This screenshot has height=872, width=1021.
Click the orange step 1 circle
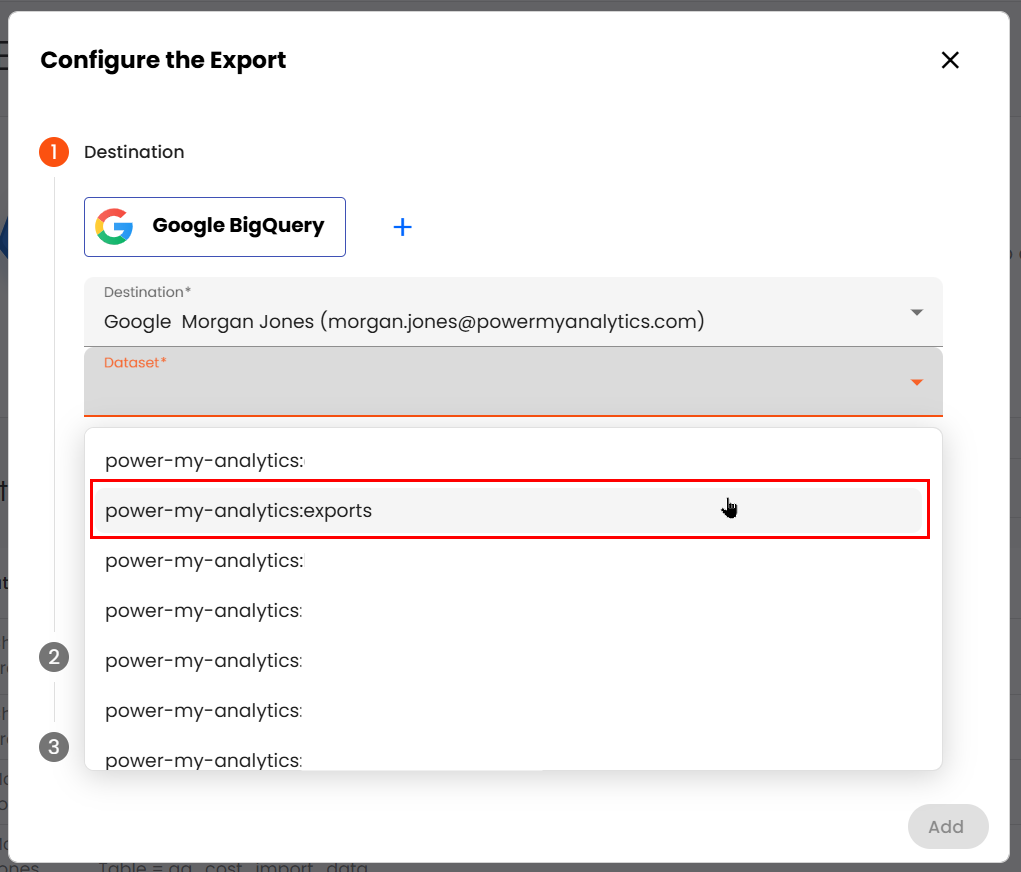click(x=54, y=152)
